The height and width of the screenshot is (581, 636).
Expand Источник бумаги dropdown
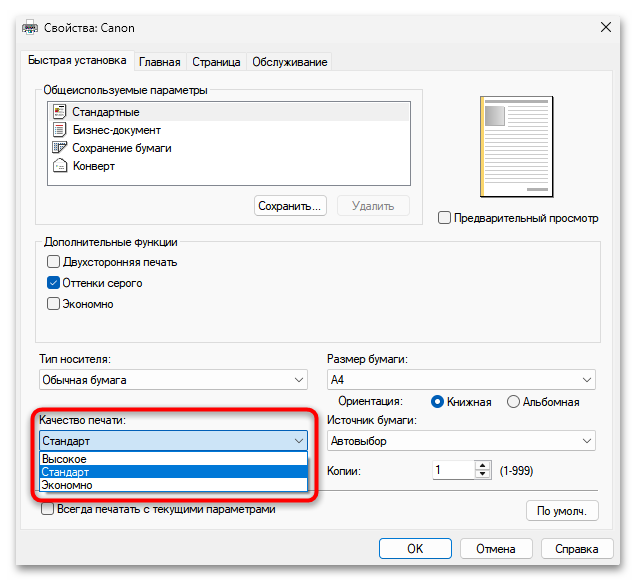click(461, 441)
